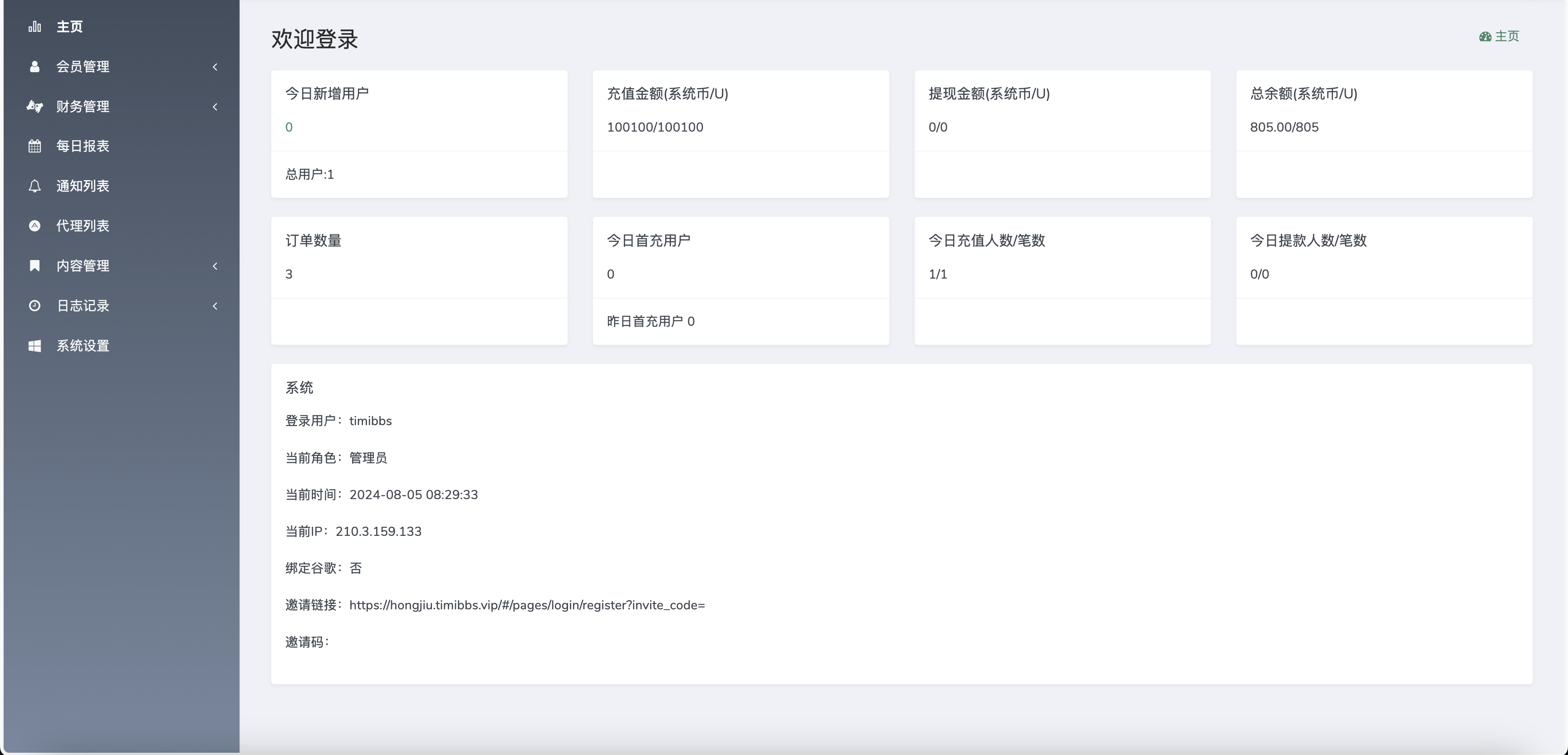Image resolution: width=1568 pixels, height=755 pixels.
Task: Go to 每日报表 in the sidebar
Action: 122,146
